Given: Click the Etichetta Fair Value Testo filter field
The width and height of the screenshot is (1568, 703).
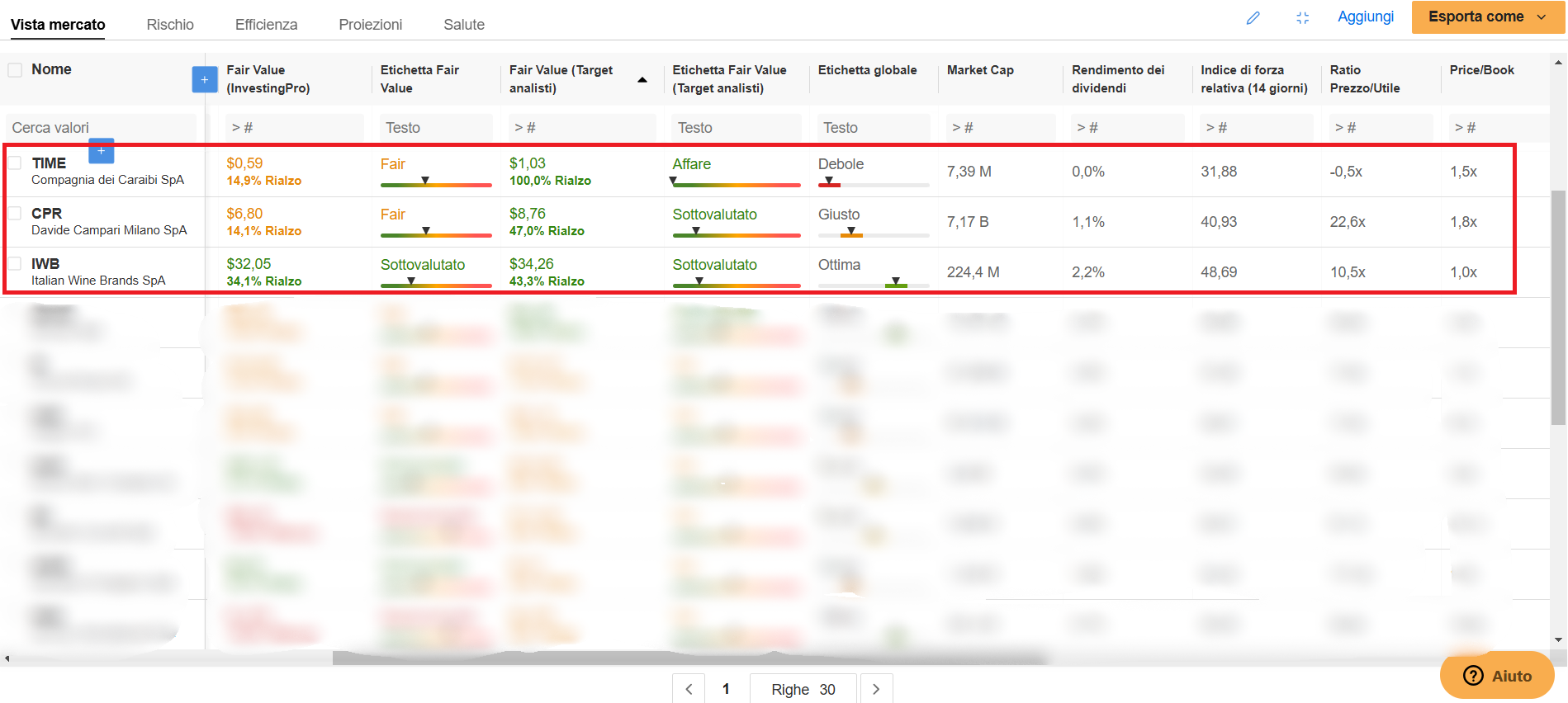Looking at the screenshot, I should tap(436, 128).
